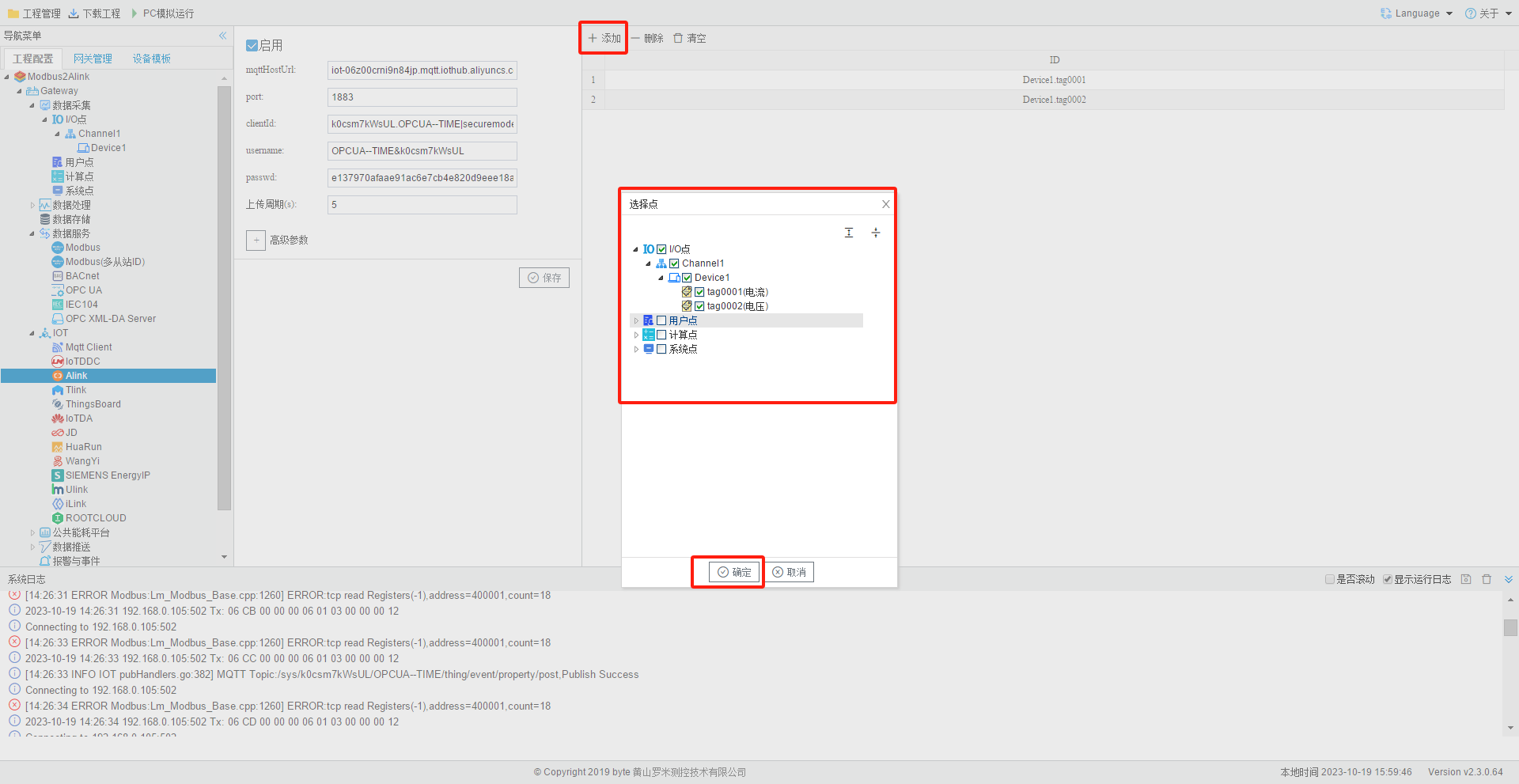Expand 数据处理 in navigation tree
This screenshot has width=1519, height=784.
[32, 205]
